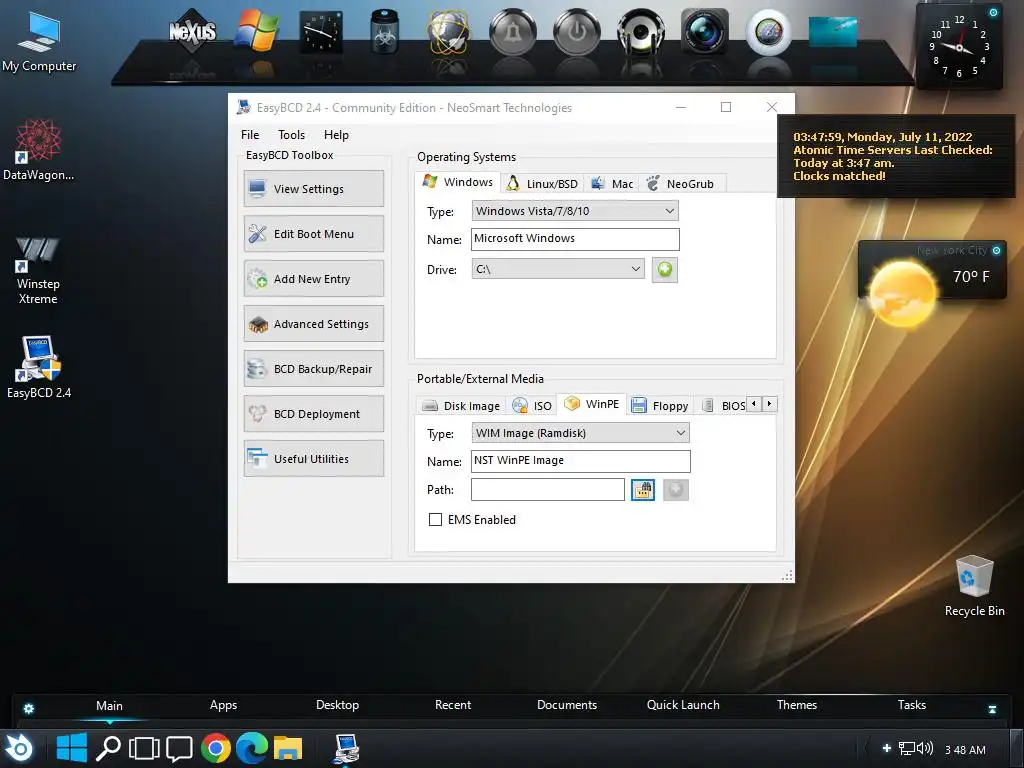Open taskbar search magnifier
Screen dimensions: 1024x768
(x=108, y=748)
